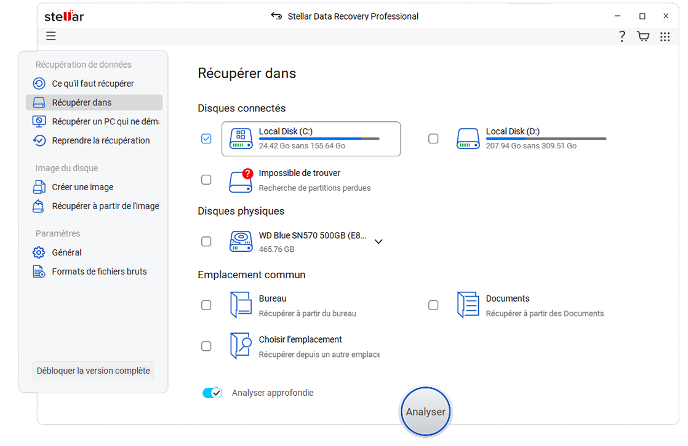The width and height of the screenshot is (688, 446).
Task: Click 'Récupérer depuis un autre emplace' text
Action: (x=319, y=354)
